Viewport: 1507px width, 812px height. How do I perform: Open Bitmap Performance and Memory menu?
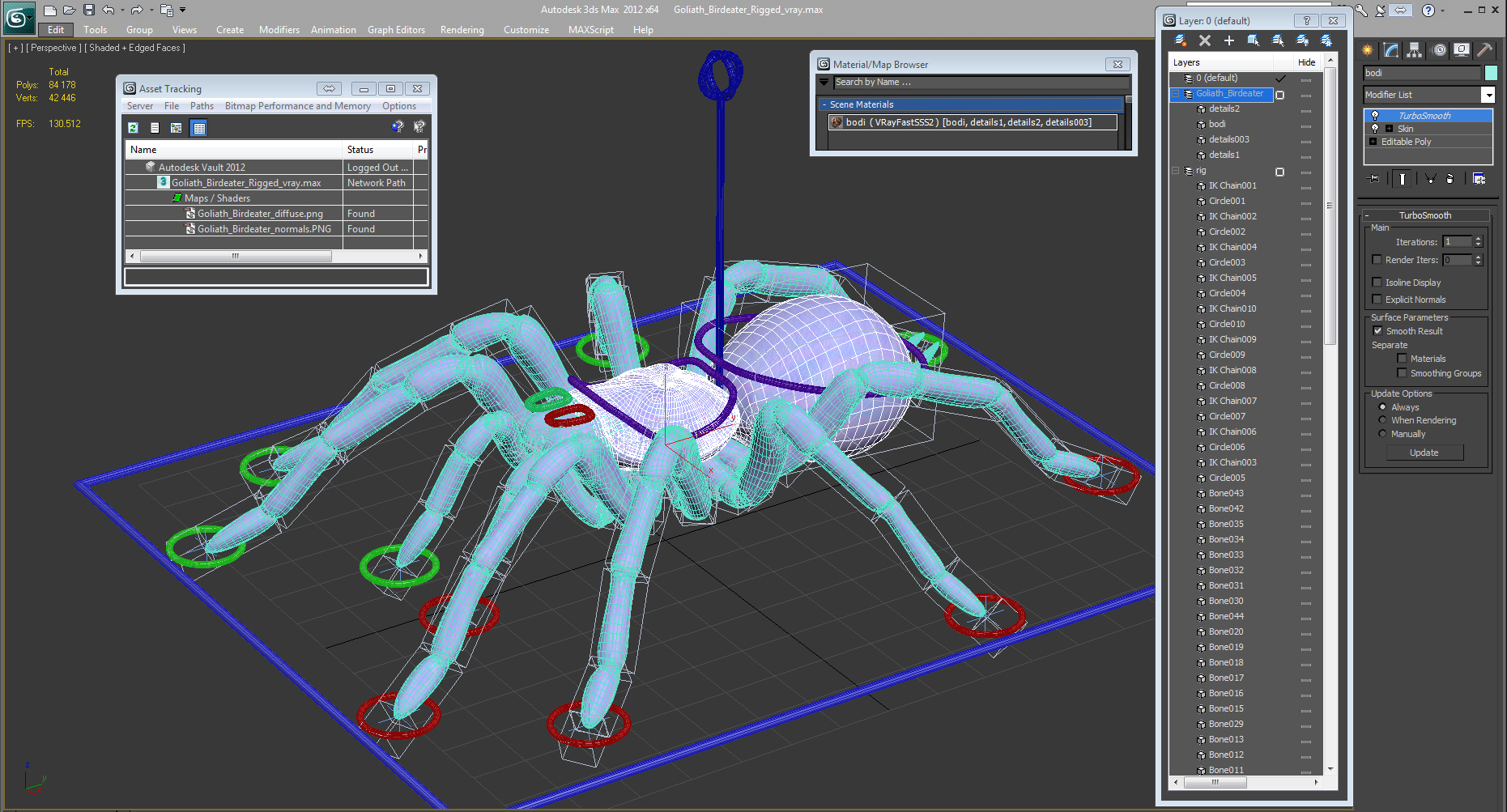(x=298, y=106)
